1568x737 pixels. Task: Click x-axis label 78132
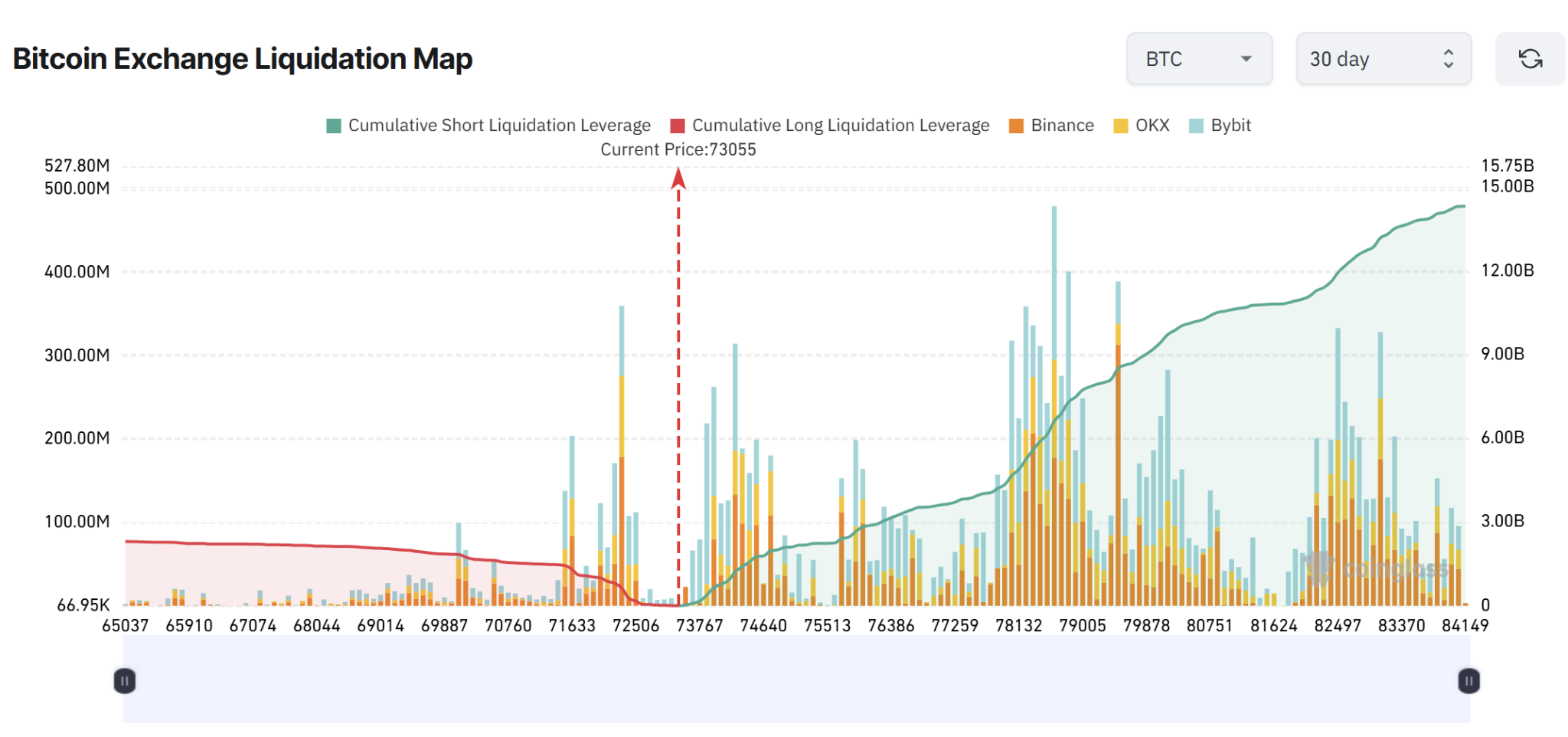1018,625
